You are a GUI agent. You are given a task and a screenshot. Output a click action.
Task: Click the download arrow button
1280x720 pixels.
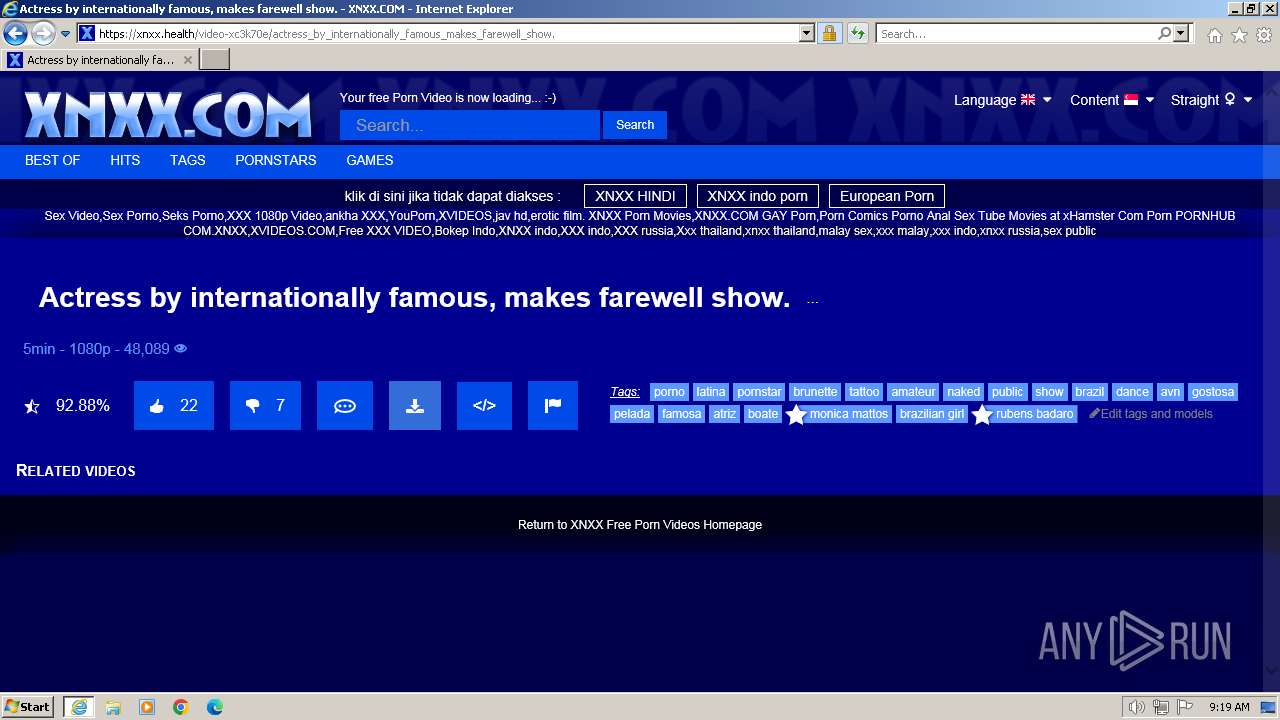click(415, 406)
